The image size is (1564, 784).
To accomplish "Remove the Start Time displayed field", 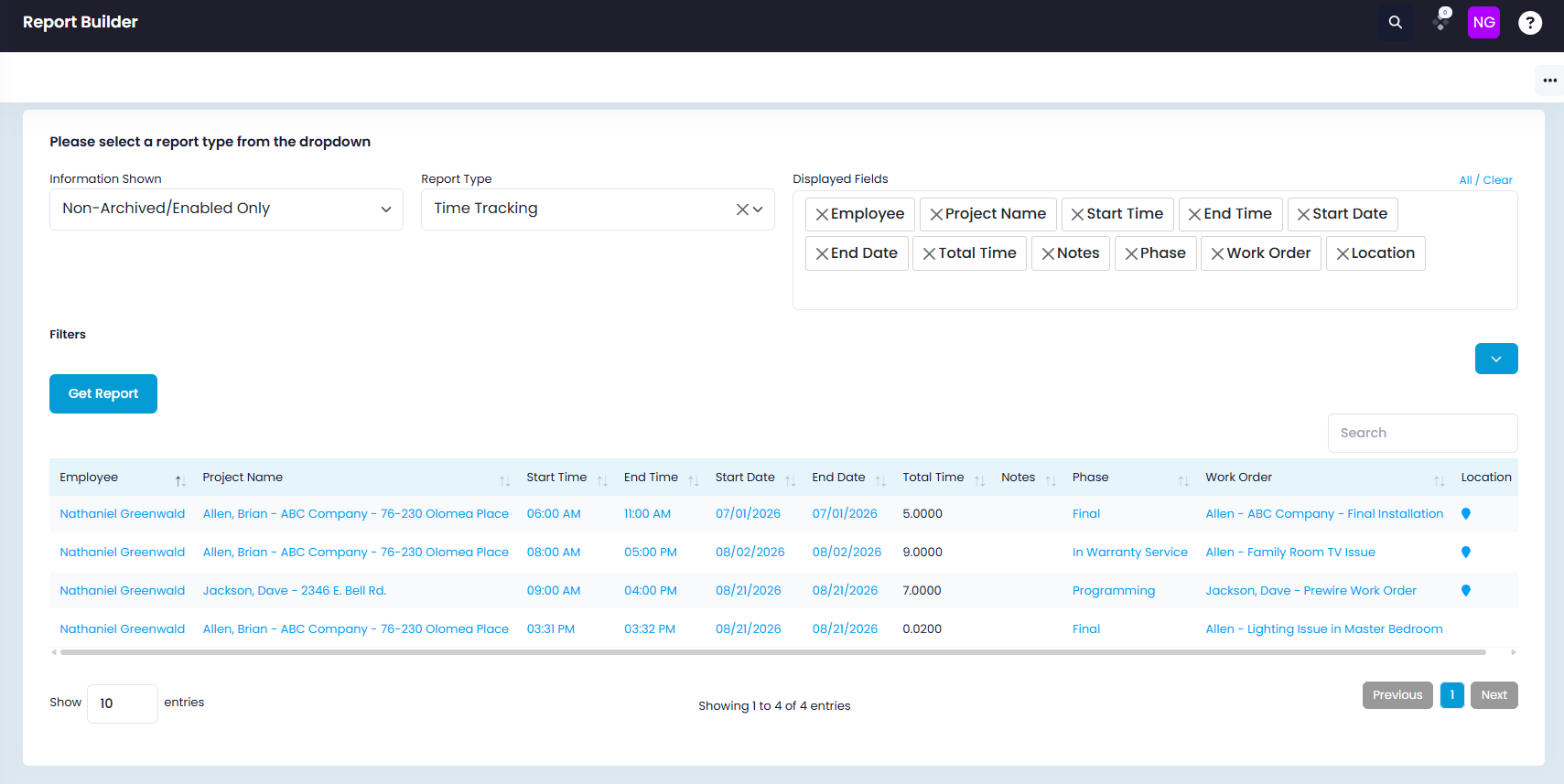I will (1077, 214).
